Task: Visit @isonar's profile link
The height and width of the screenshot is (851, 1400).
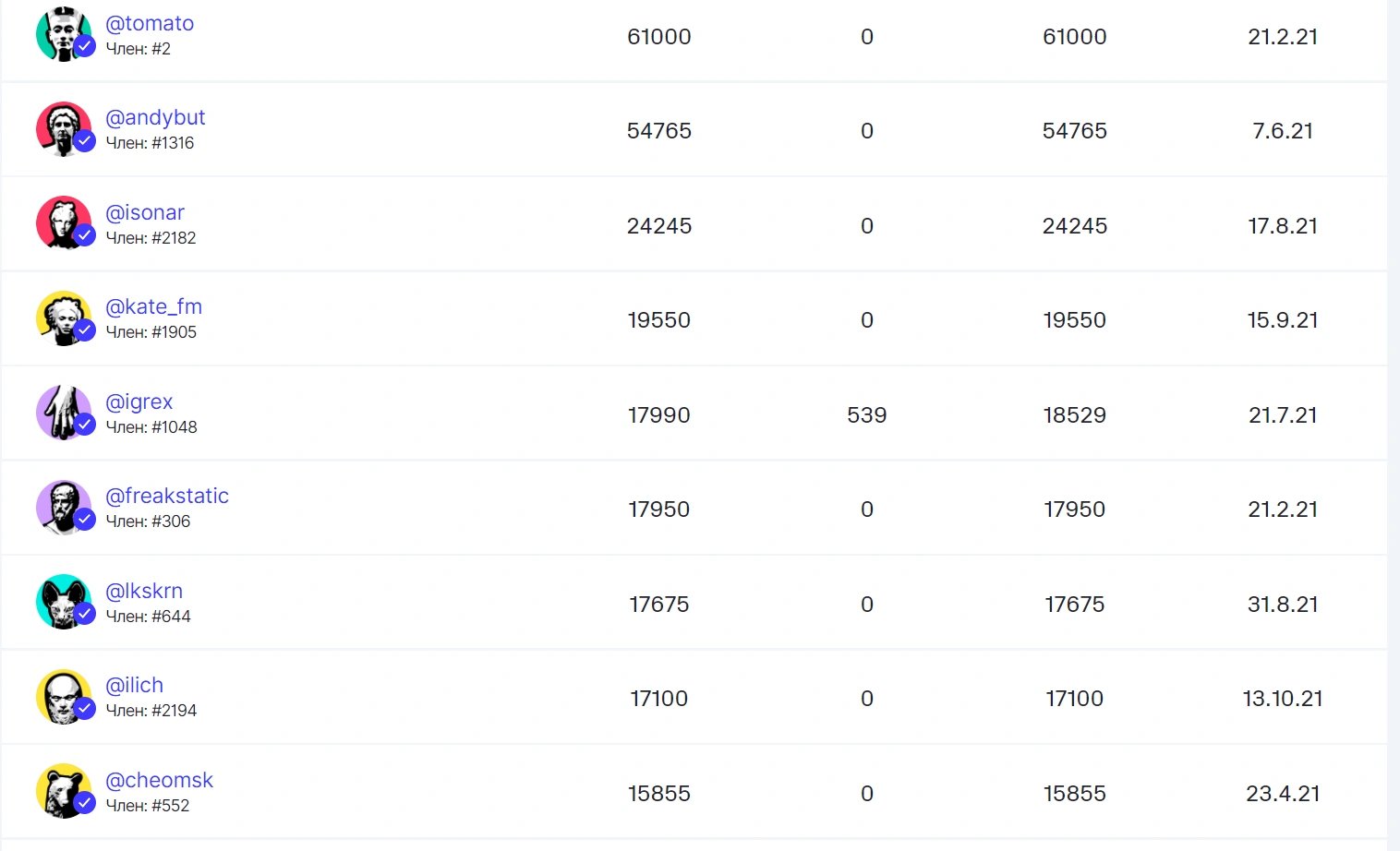Action: point(145,212)
